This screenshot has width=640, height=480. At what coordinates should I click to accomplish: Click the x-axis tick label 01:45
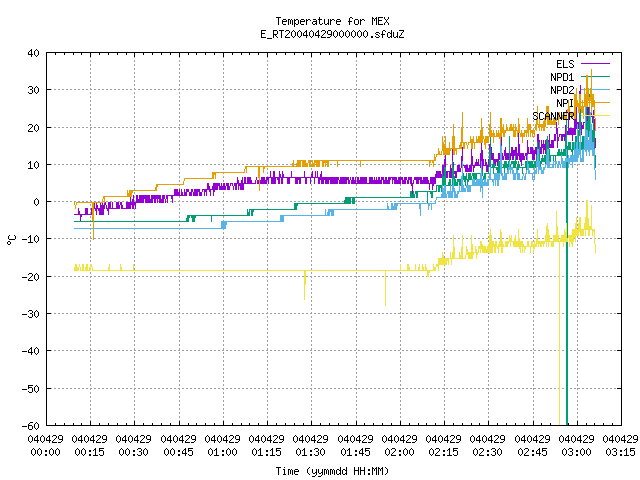click(356, 452)
